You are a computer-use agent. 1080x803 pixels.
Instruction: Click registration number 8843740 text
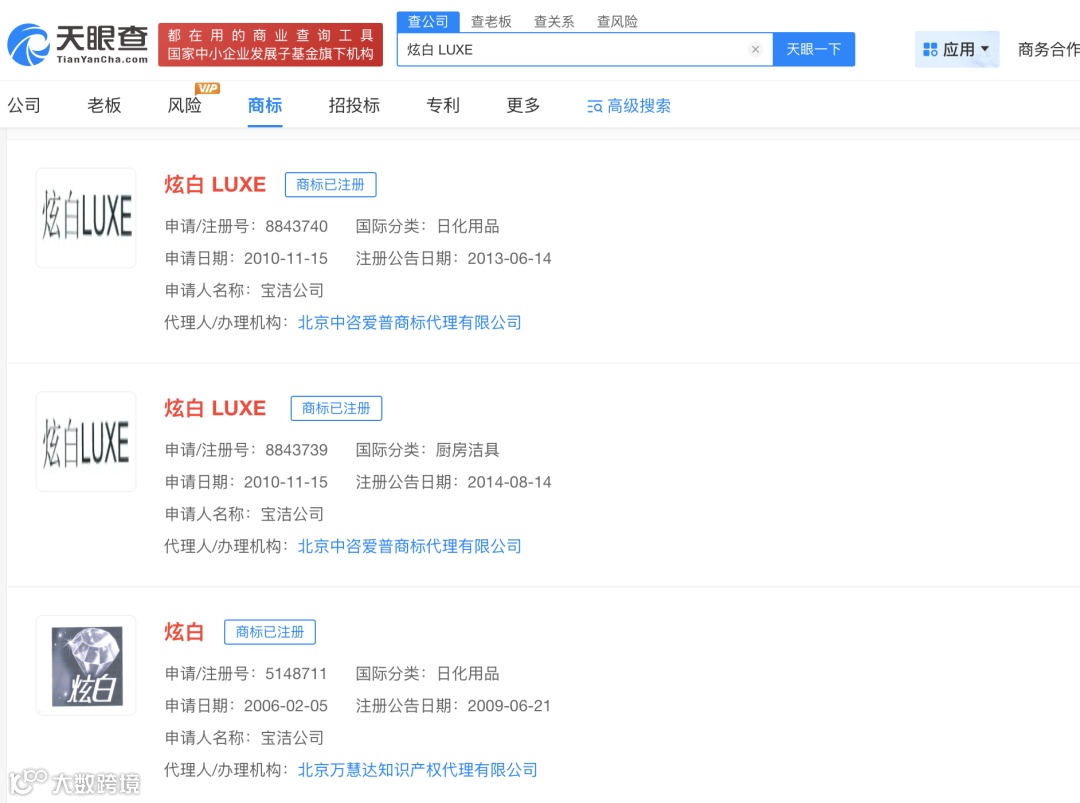[x=296, y=226]
